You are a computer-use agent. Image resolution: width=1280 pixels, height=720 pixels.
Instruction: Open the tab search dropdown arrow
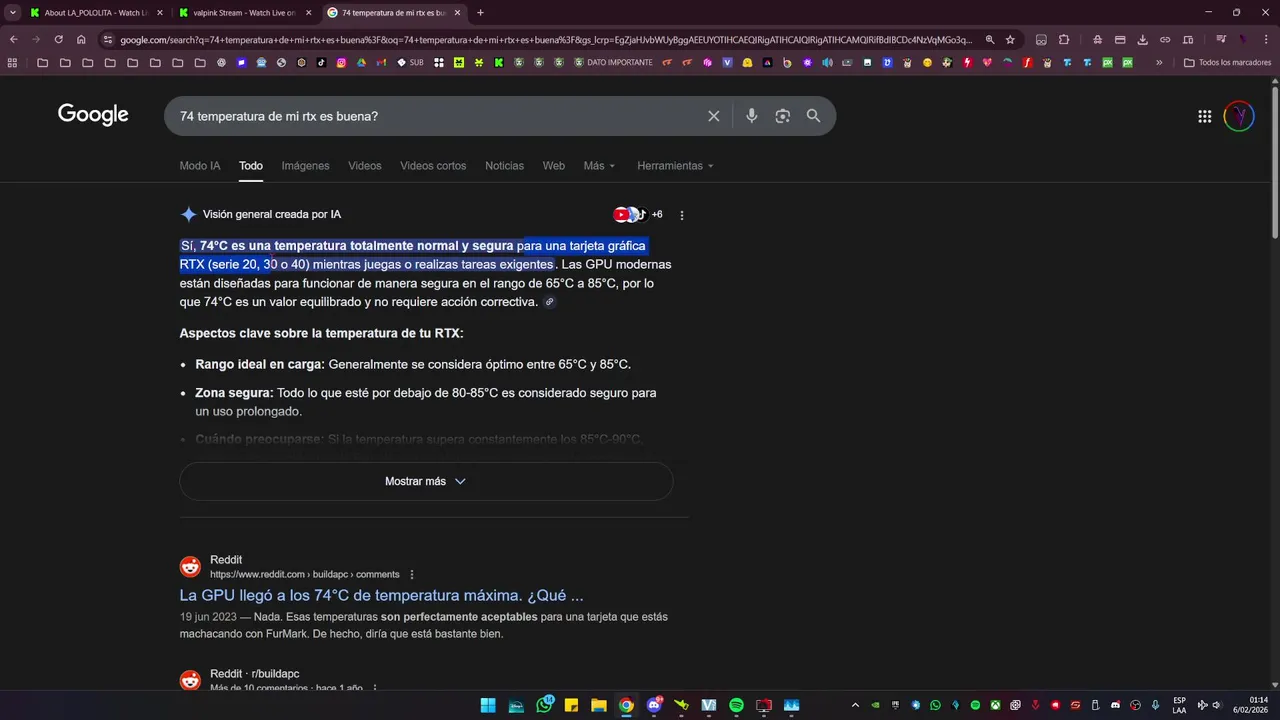tap(13, 13)
